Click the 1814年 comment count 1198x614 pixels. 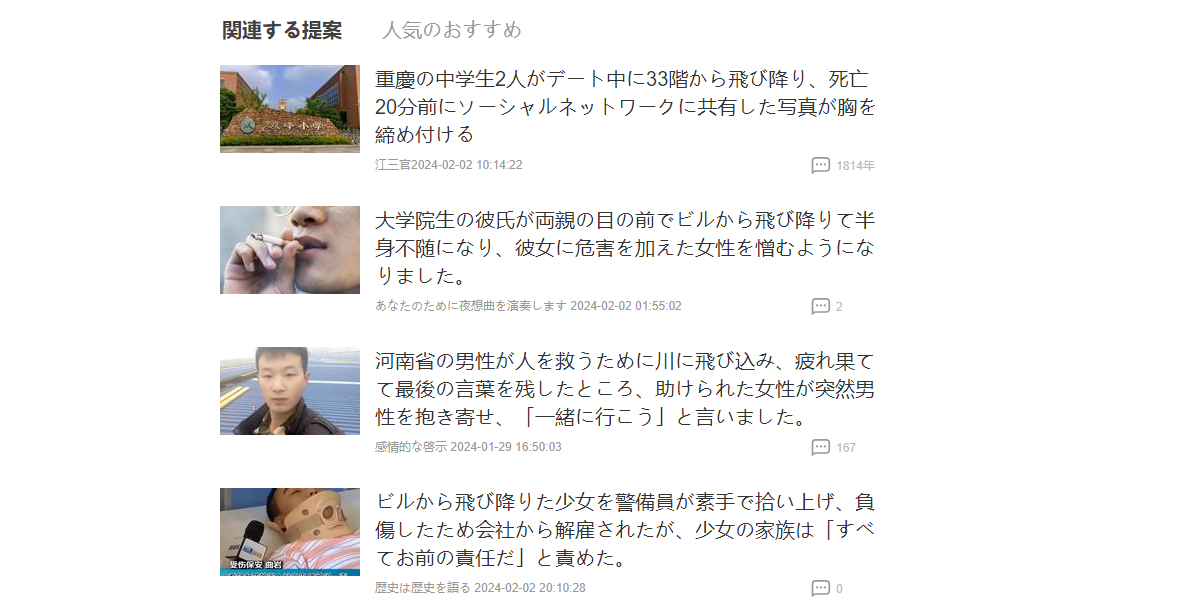coord(855,166)
